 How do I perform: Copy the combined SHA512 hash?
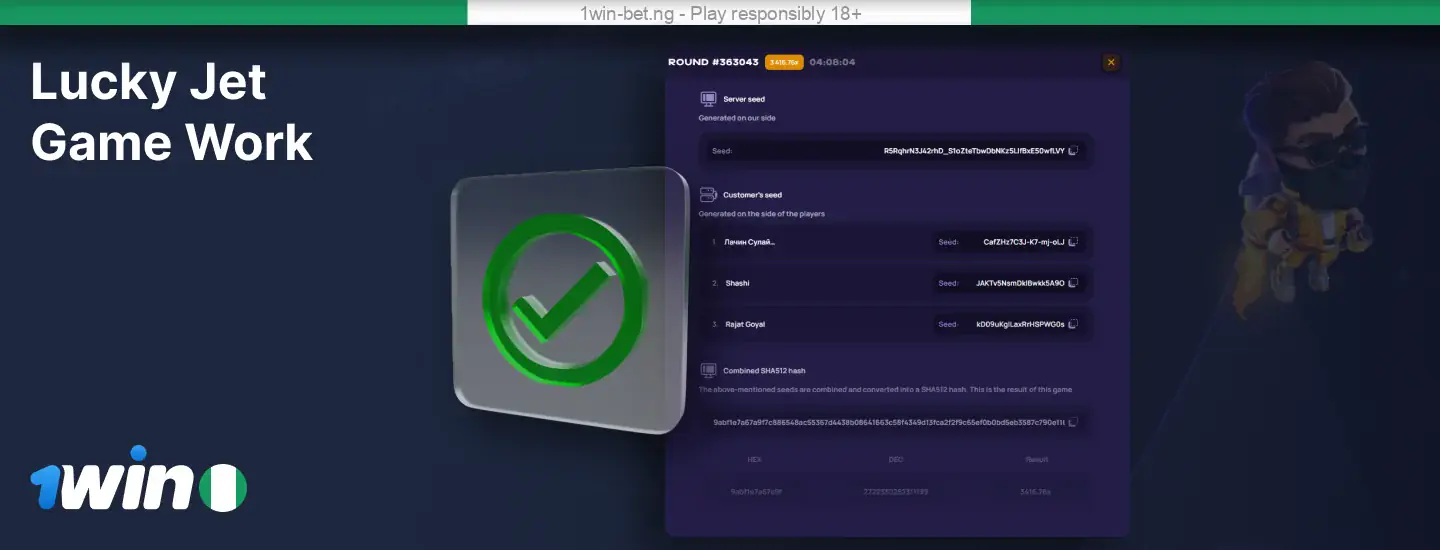1072,423
